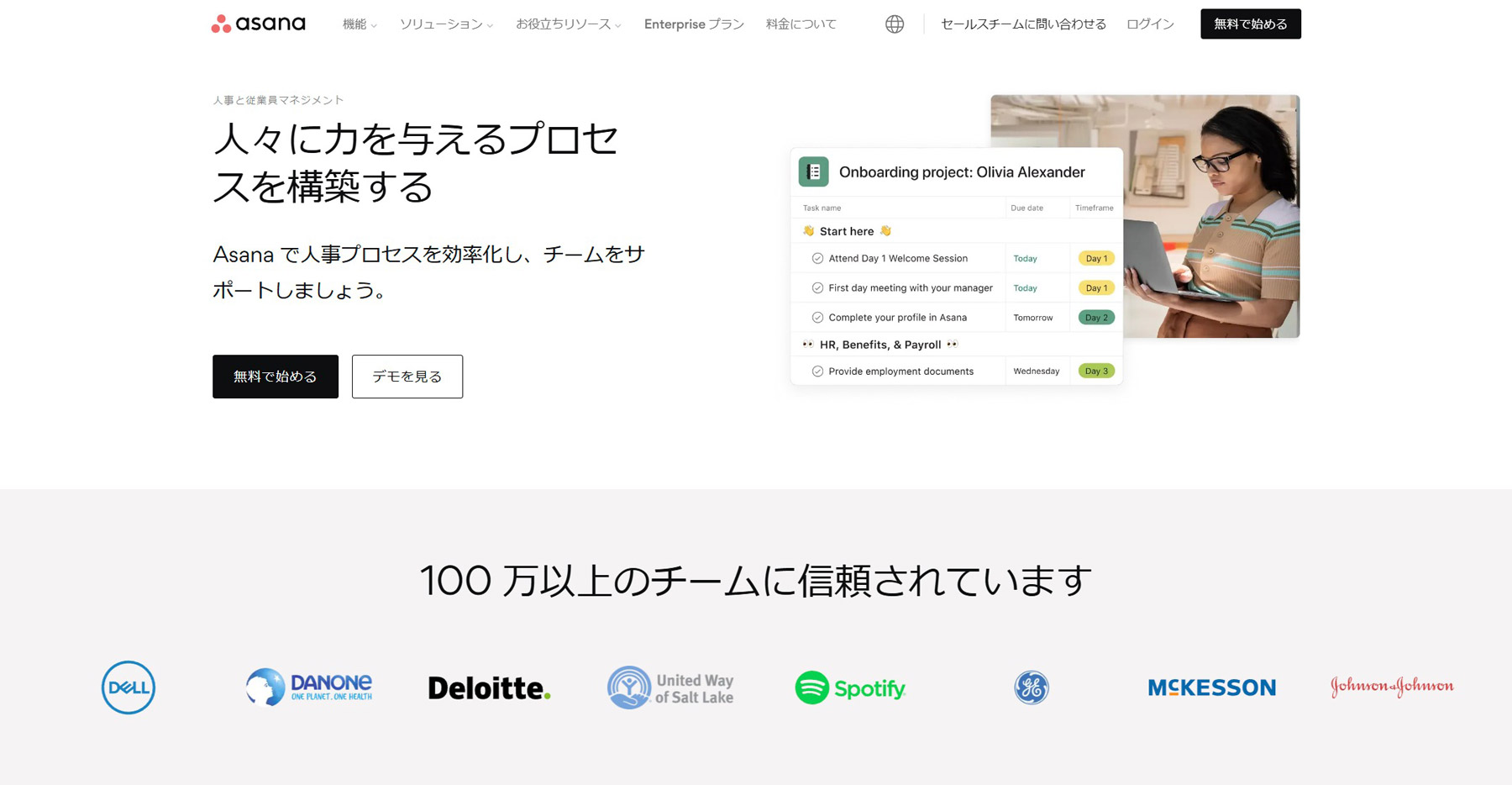Expand the ソリューション menu
This screenshot has height=785, width=1512.
tap(446, 24)
